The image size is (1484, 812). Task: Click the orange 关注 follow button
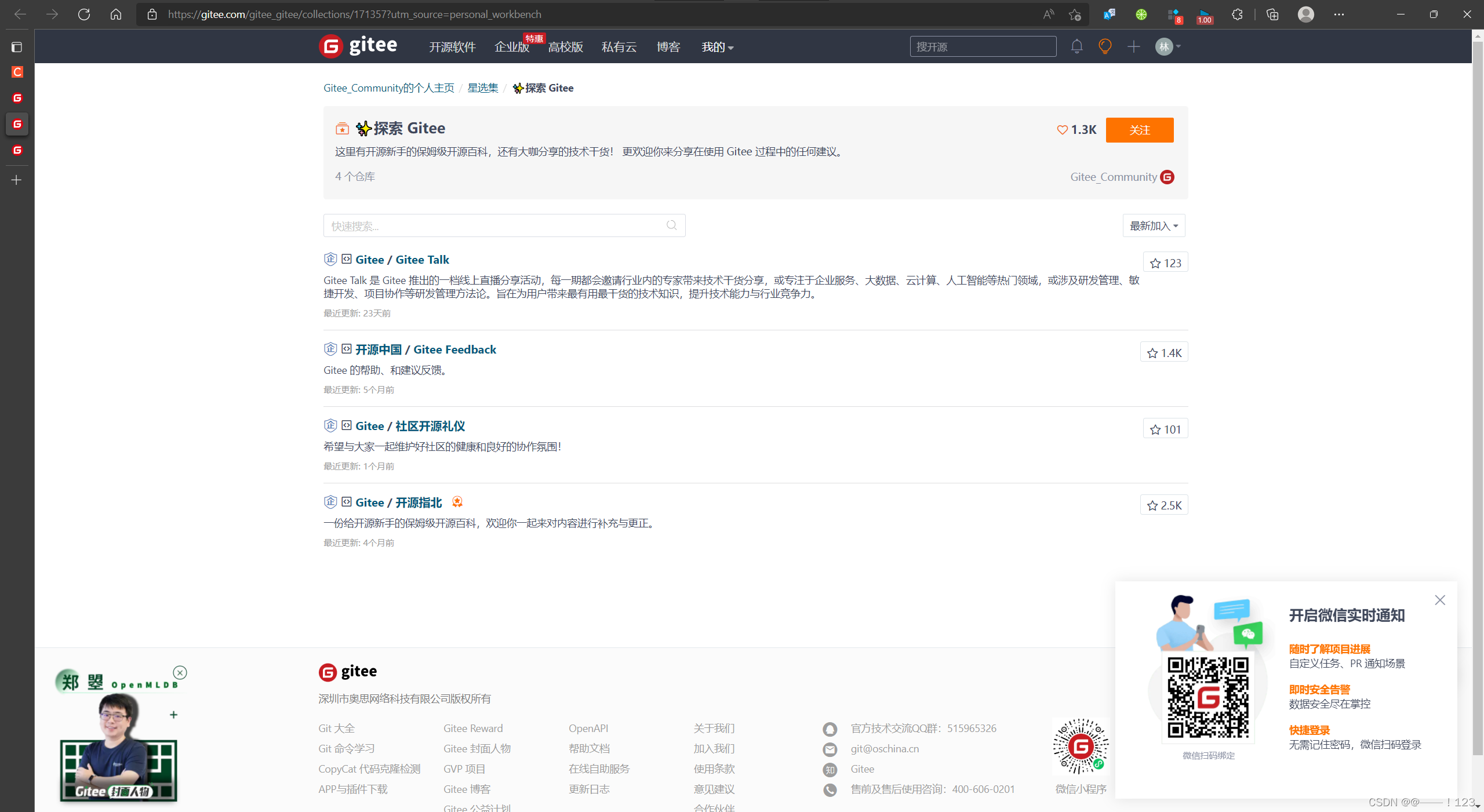pyautogui.click(x=1139, y=130)
